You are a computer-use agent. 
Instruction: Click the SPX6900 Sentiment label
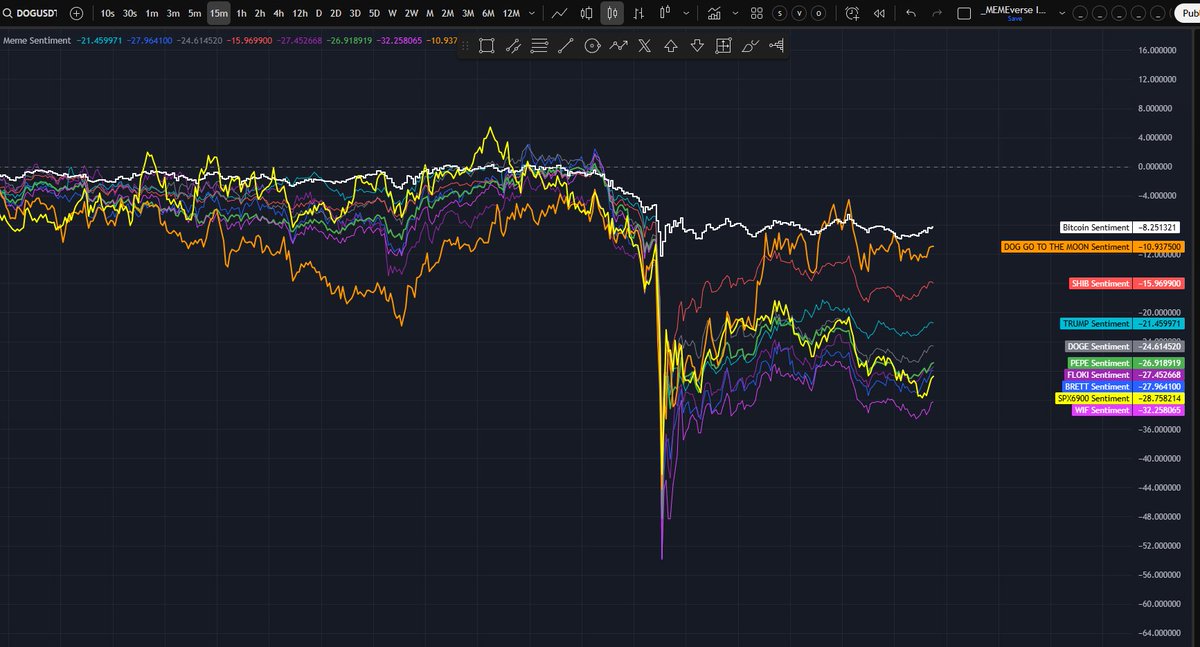[1094, 398]
